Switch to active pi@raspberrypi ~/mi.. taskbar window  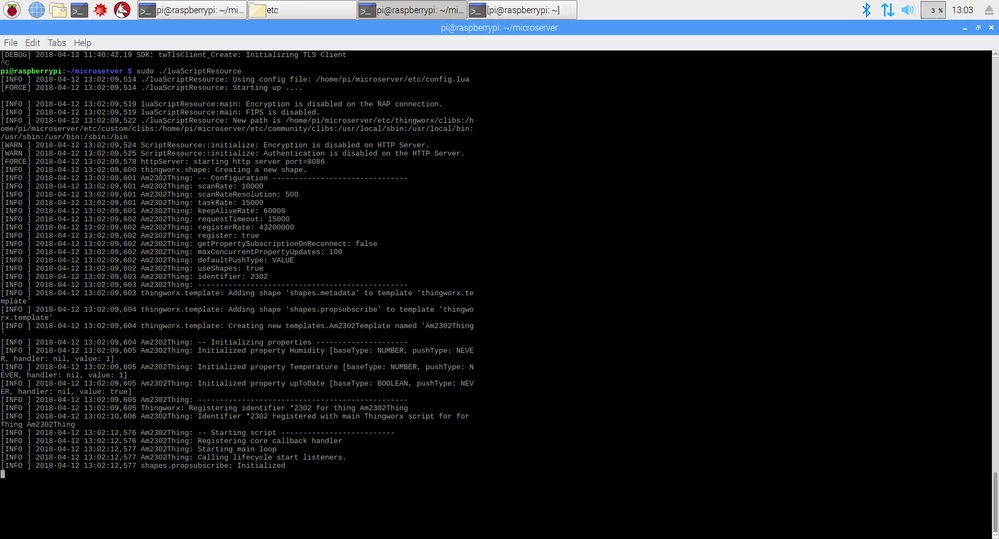coord(412,10)
